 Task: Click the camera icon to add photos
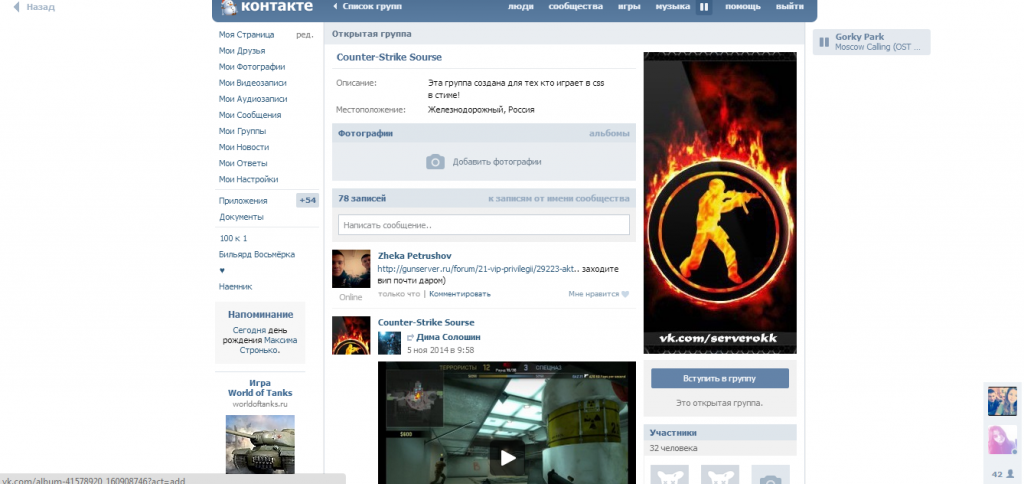click(x=435, y=162)
